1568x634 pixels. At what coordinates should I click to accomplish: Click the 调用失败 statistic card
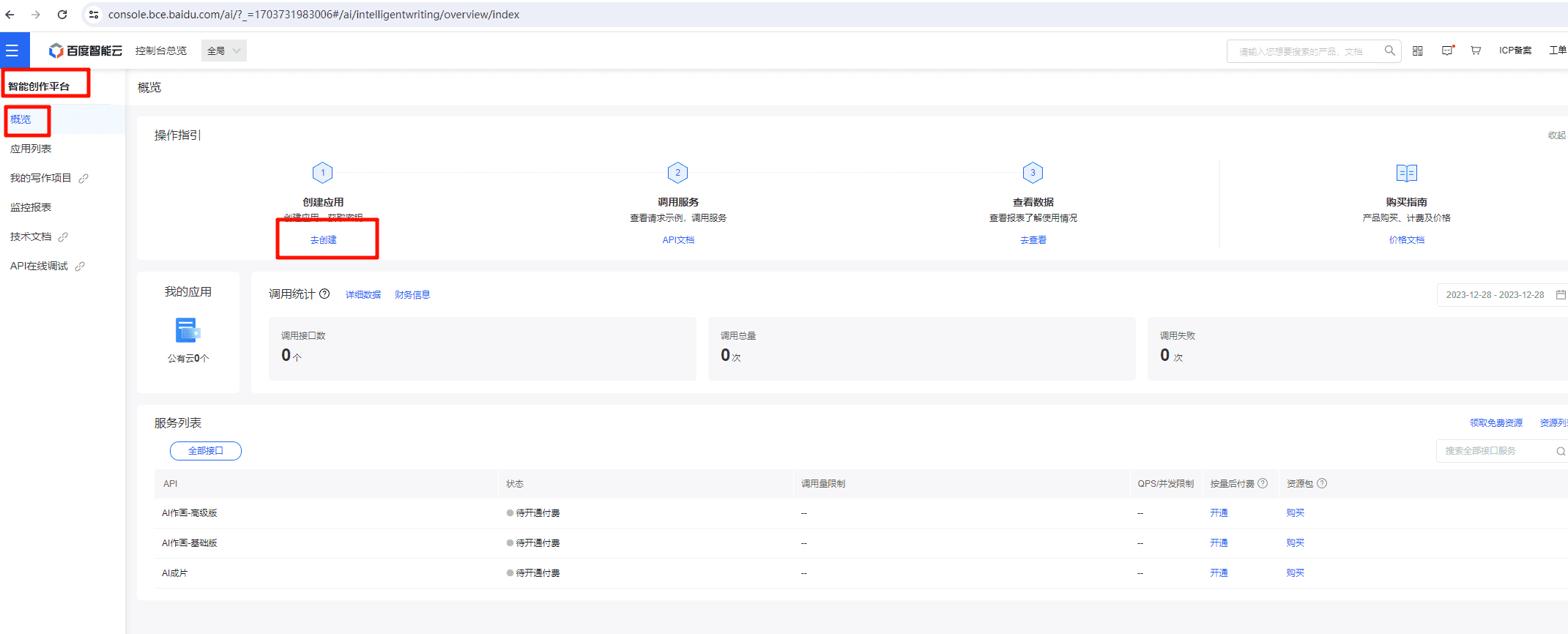click(1358, 348)
